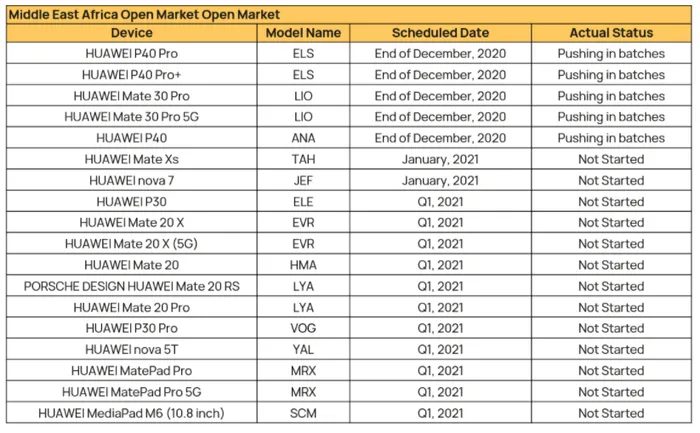Select the HUAWEI nova 5T device cell

tap(132, 350)
